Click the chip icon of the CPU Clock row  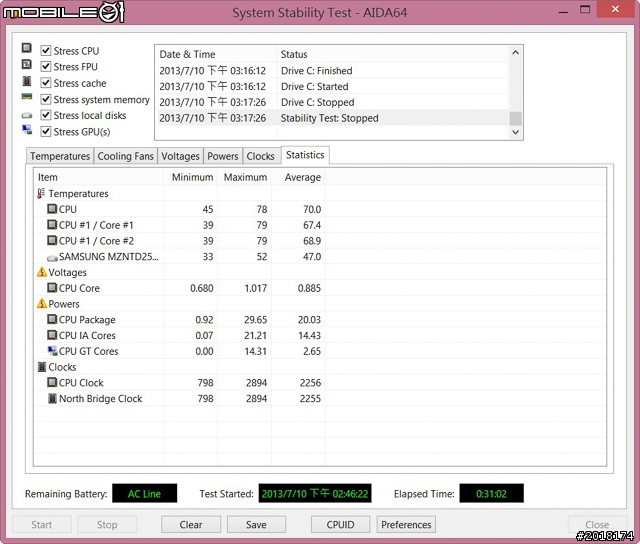(x=52, y=382)
